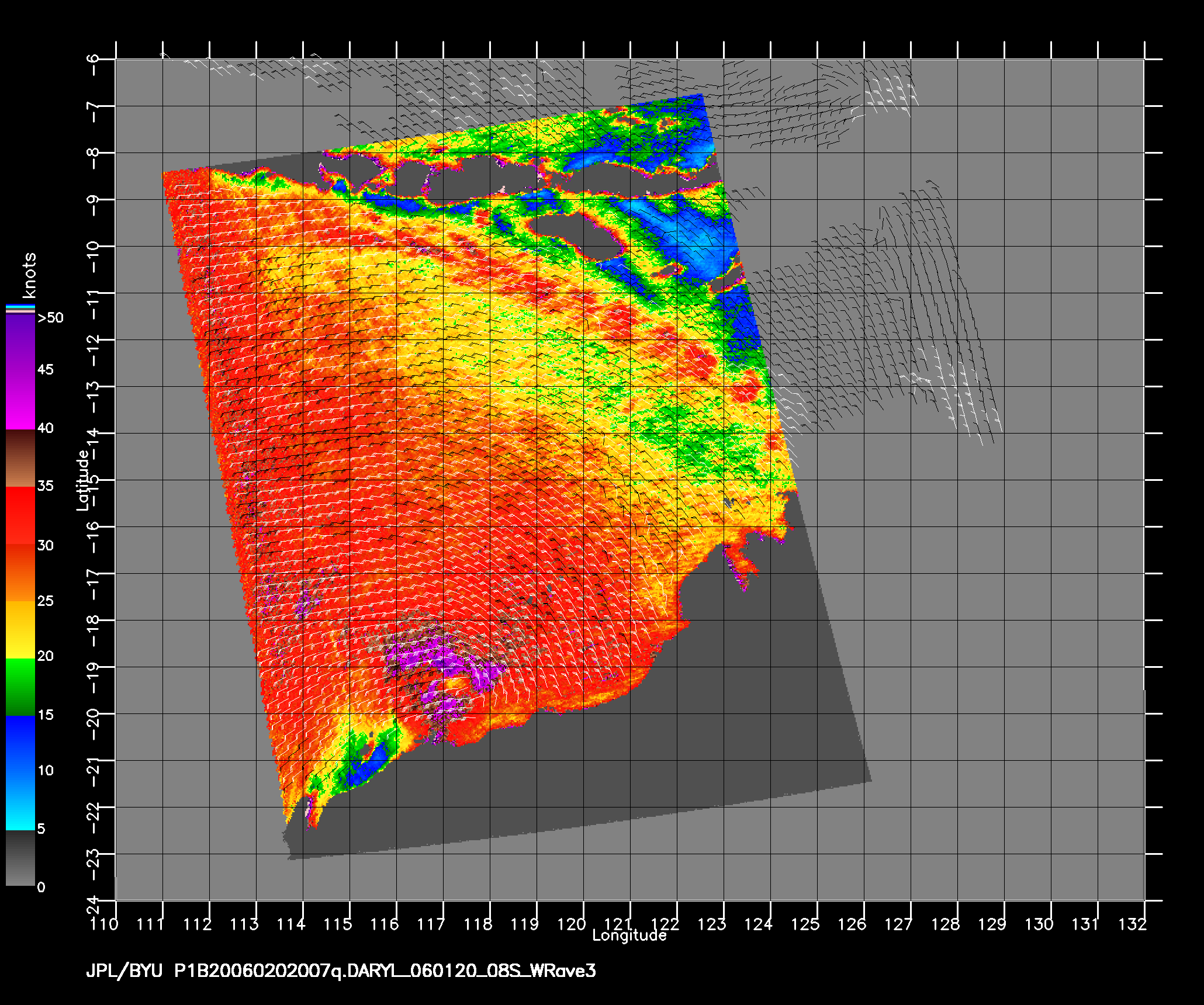Click the longitude label '125'
Viewport: 1204px width, 1005px height.
coord(805,924)
